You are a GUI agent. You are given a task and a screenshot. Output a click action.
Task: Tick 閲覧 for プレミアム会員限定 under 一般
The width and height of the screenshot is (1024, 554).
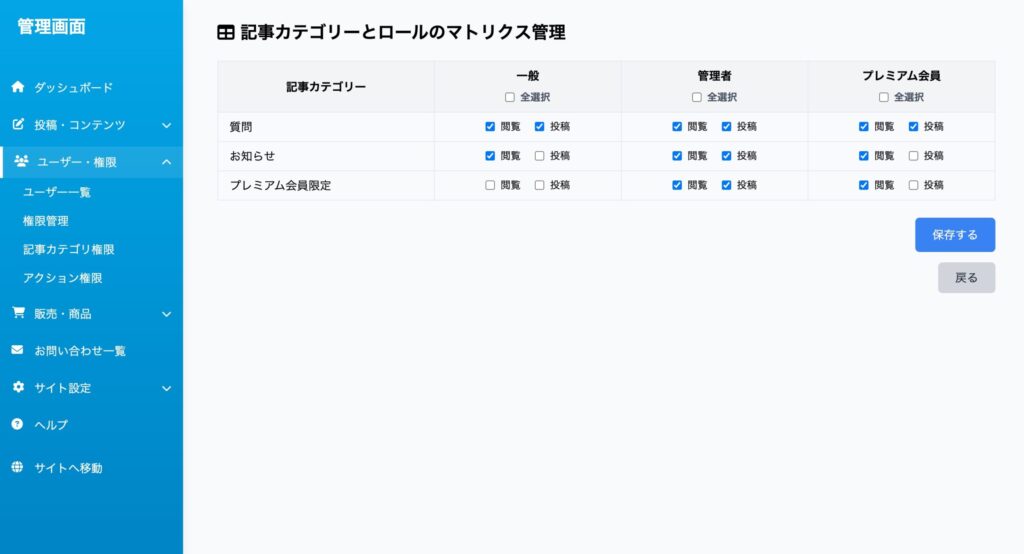(x=490, y=186)
